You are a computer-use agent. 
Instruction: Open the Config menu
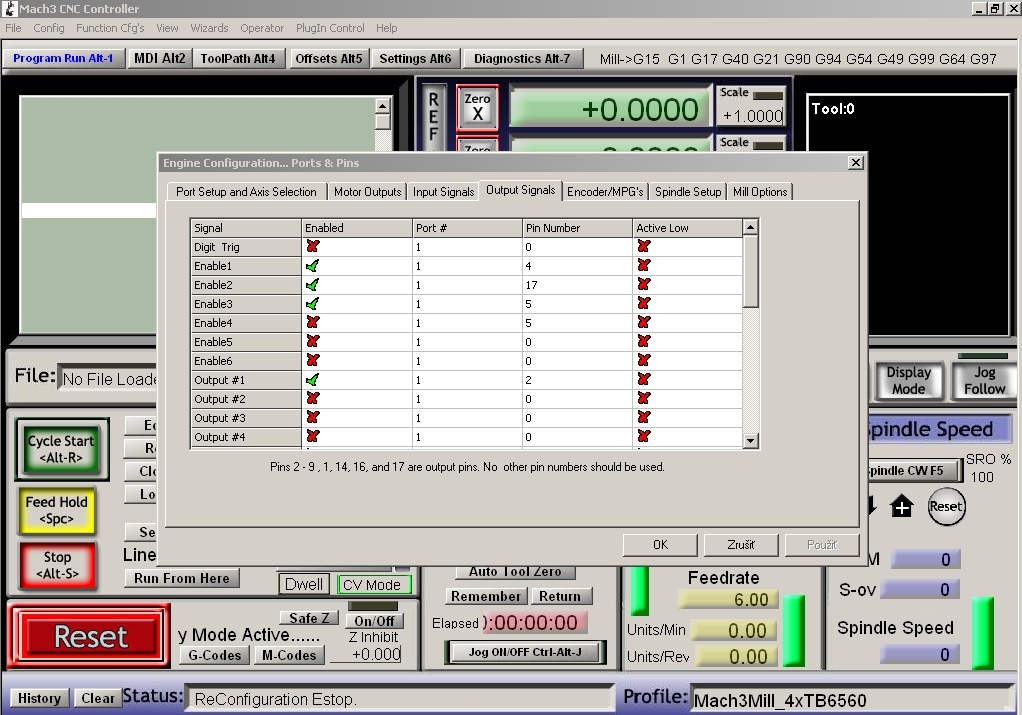coord(49,28)
